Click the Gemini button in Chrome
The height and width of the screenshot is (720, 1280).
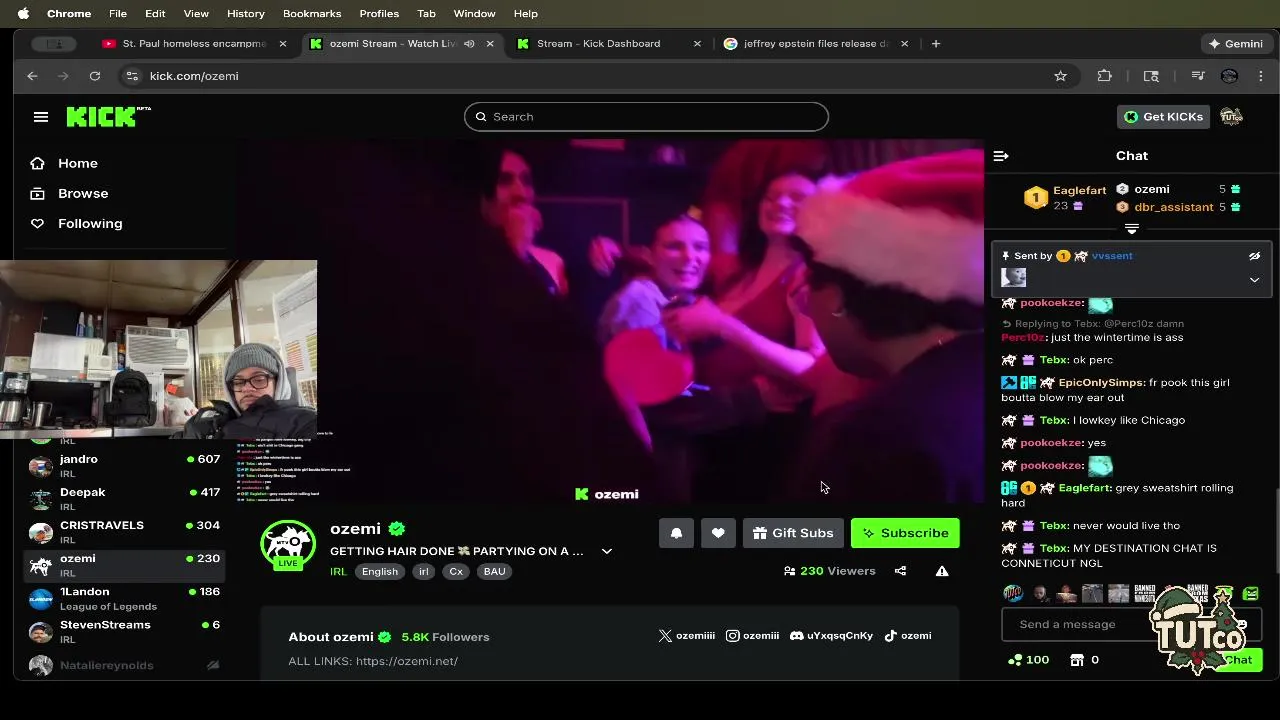(1236, 44)
